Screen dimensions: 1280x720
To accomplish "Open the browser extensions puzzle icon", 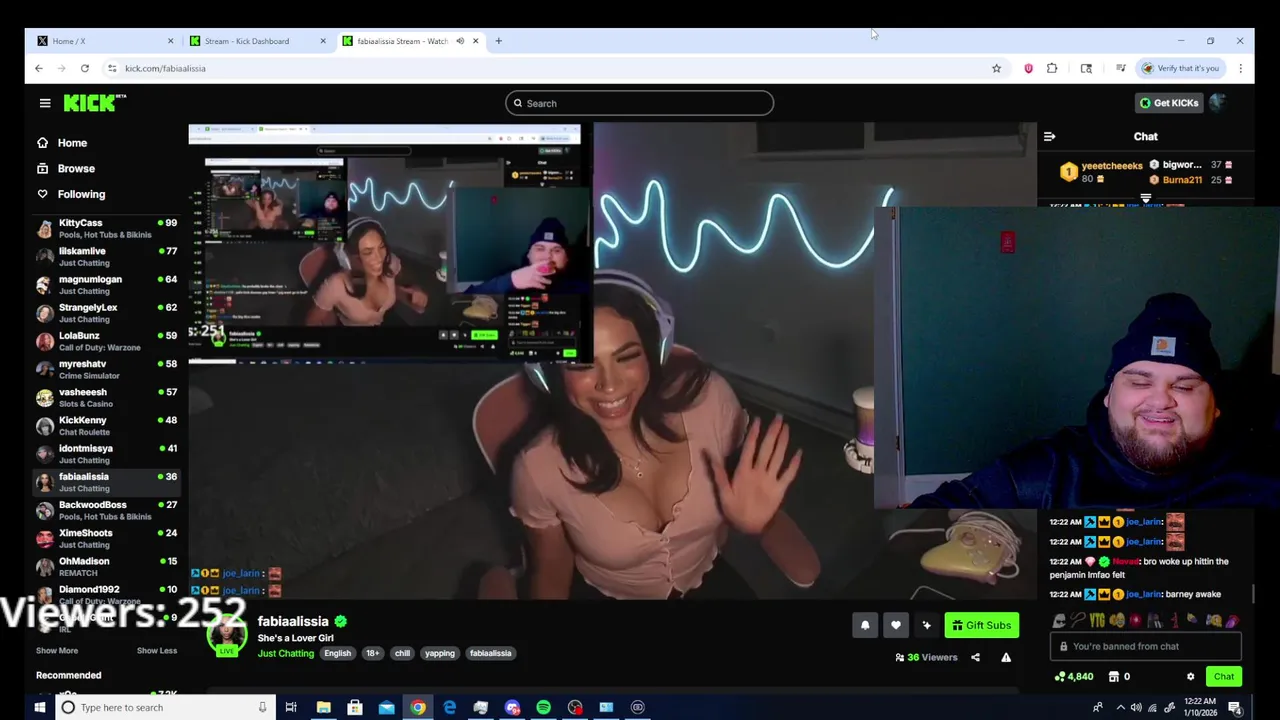I will pos(1052,68).
